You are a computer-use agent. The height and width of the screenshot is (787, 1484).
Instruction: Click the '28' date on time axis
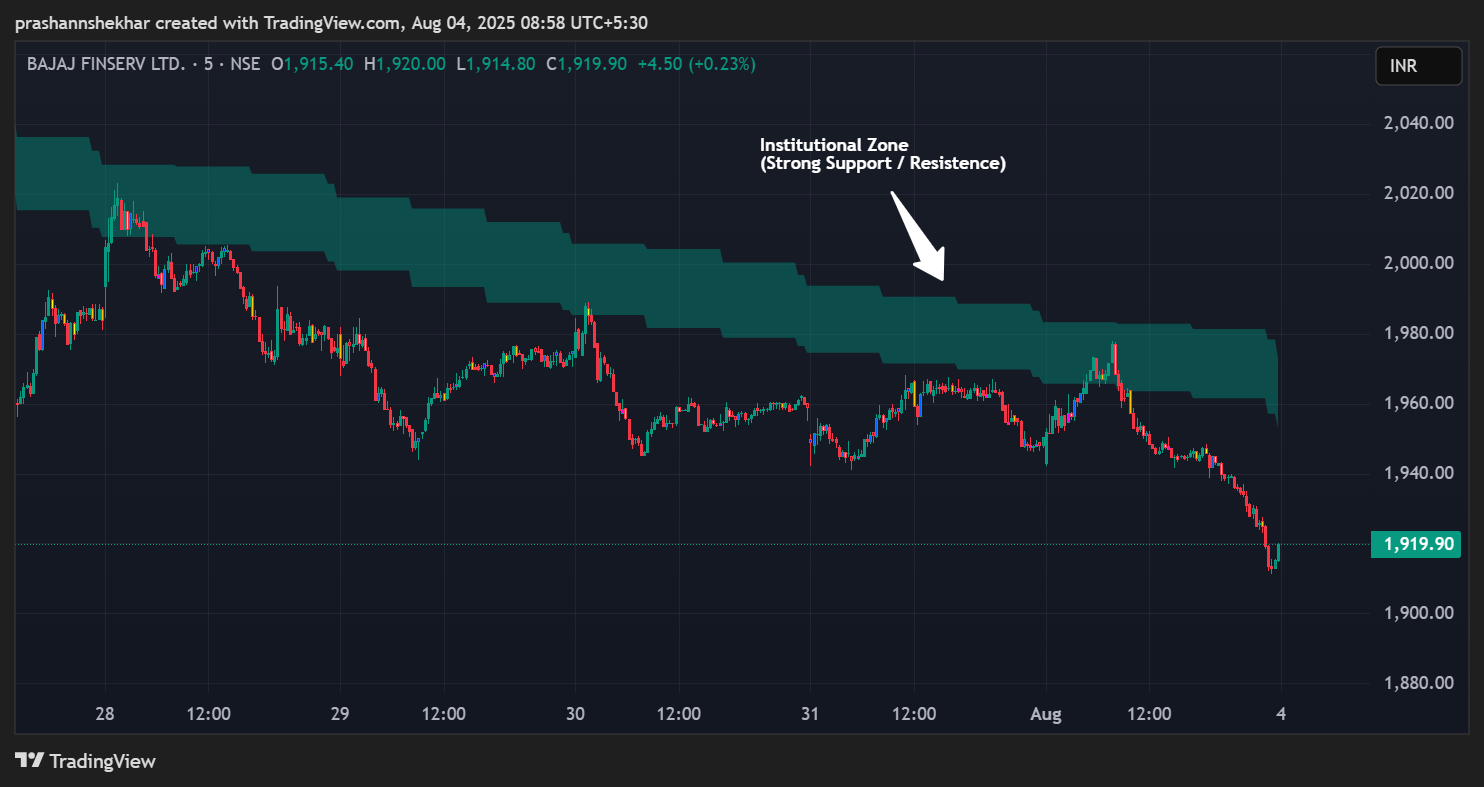pyautogui.click(x=105, y=714)
